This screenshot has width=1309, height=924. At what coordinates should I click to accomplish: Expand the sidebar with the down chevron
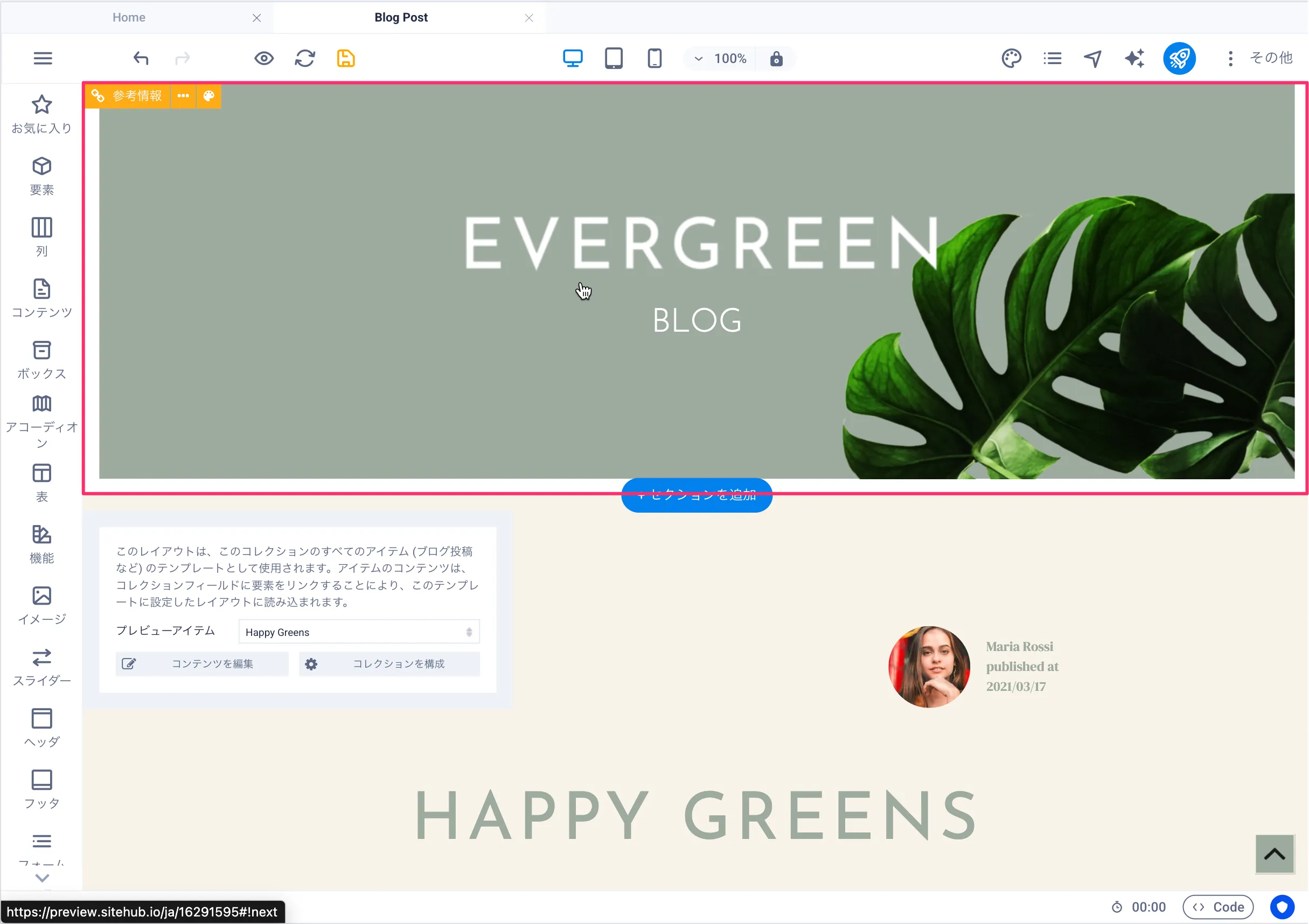pos(42,878)
